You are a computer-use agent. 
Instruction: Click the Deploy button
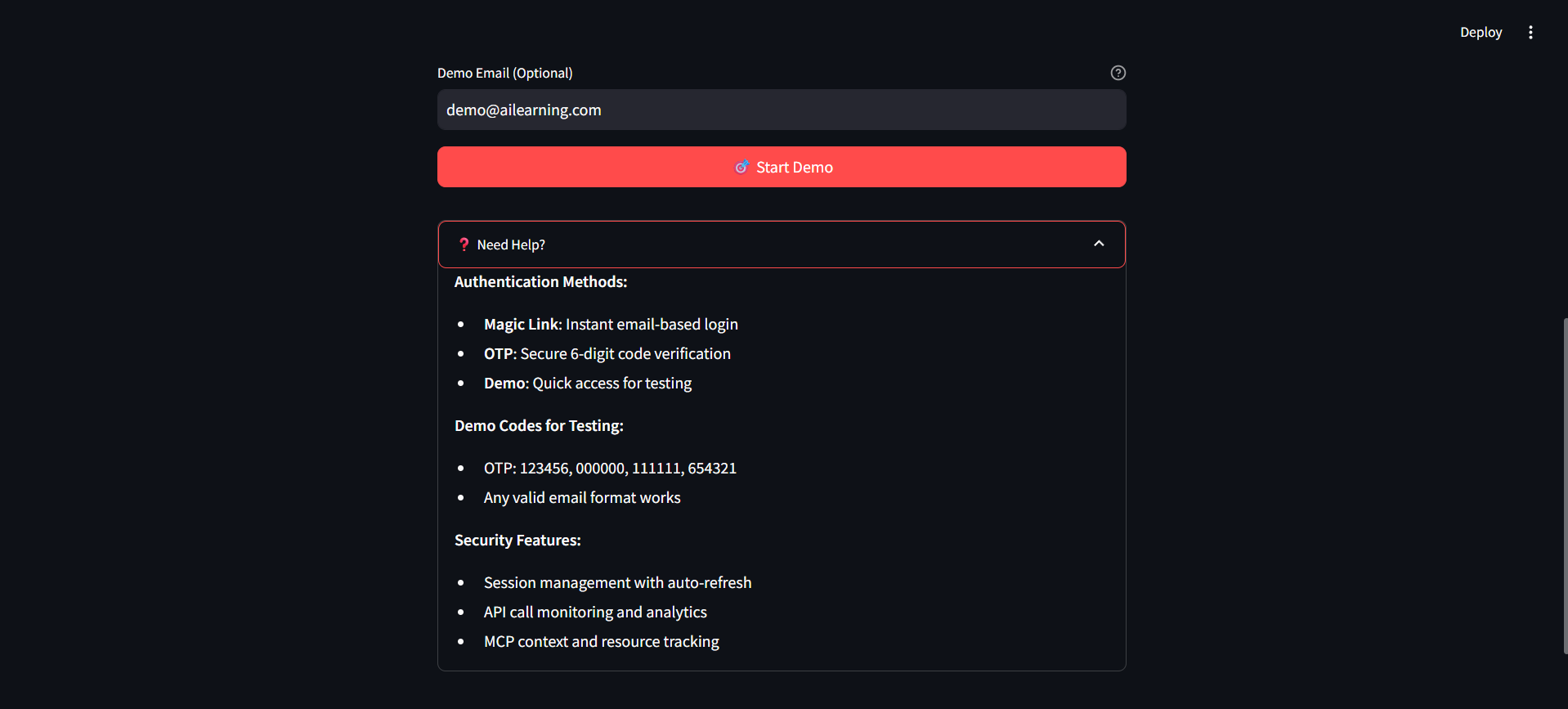pyautogui.click(x=1481, y=33)
